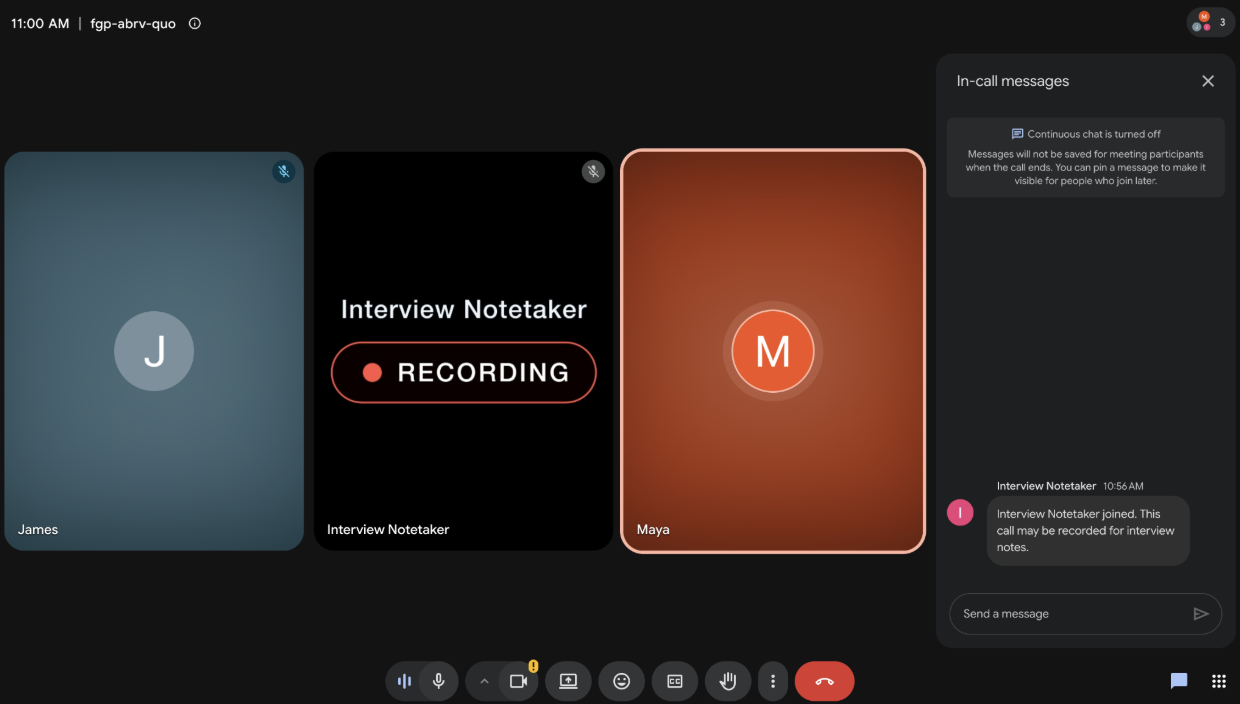Open the audio visual effects indicator
This screenshot has height=704, width=1240.
tap(404, 681)
